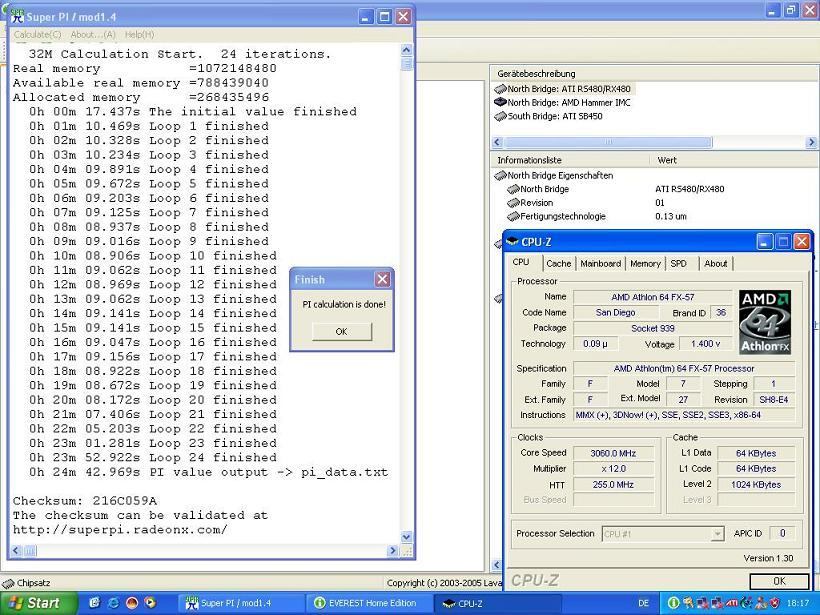Click the system tray clock 18:17
Image resolution: width=820 pixels, height=615 pixels.
click(x=798, y=603)
